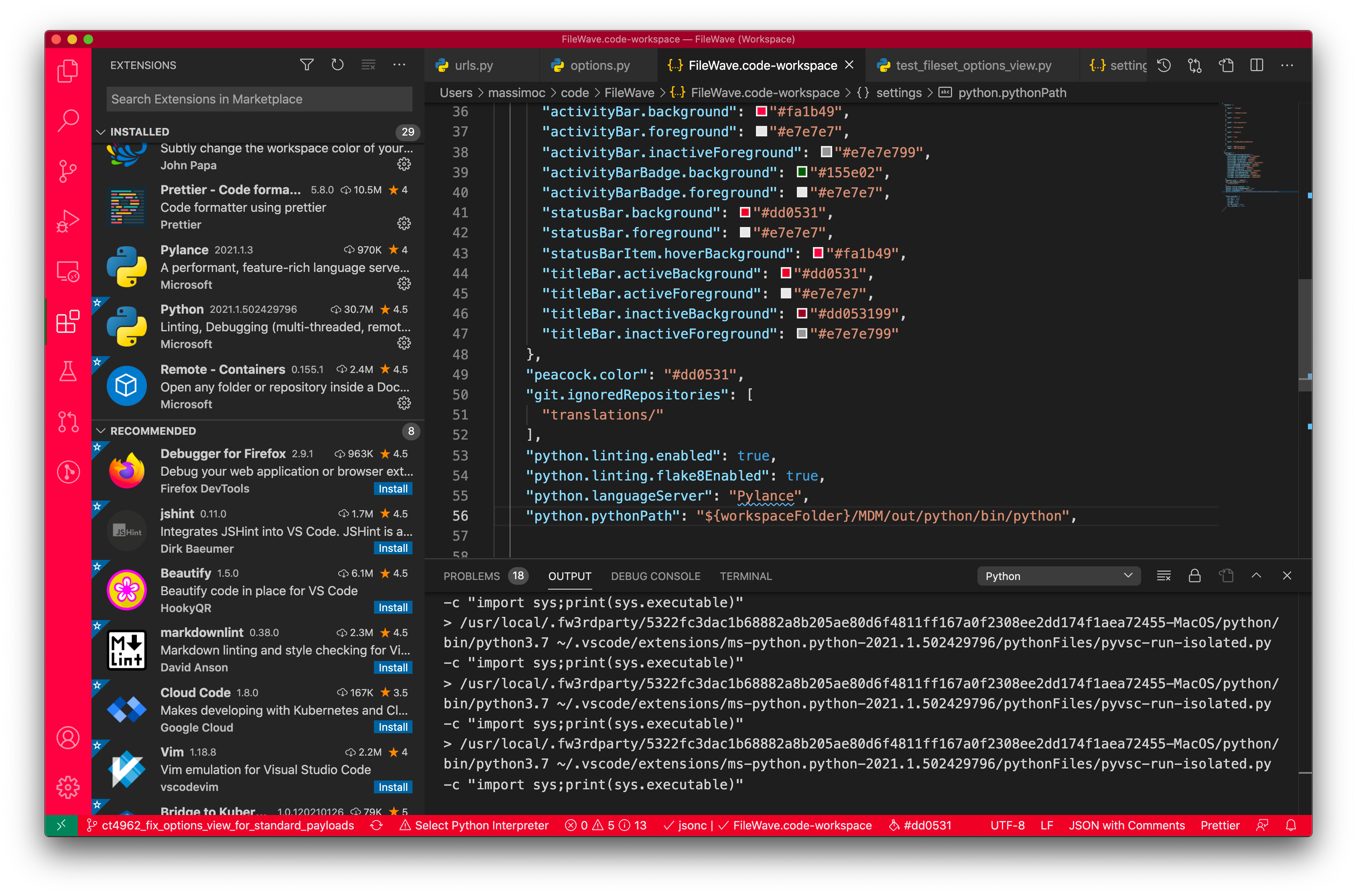Screen dimensions: 1357x896
Task: Toggle scroll lock in the Output panel
Action: pos(1195,576)
